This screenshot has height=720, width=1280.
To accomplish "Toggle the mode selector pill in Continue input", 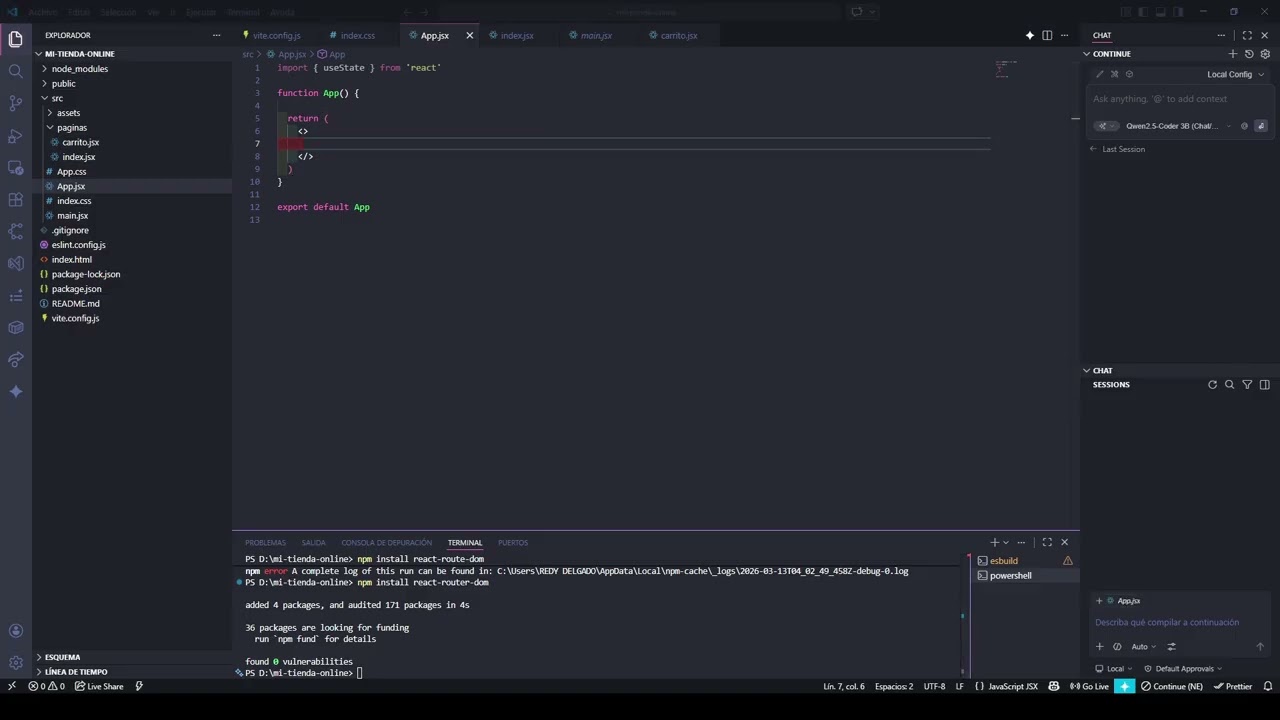I will (1107, 126).
